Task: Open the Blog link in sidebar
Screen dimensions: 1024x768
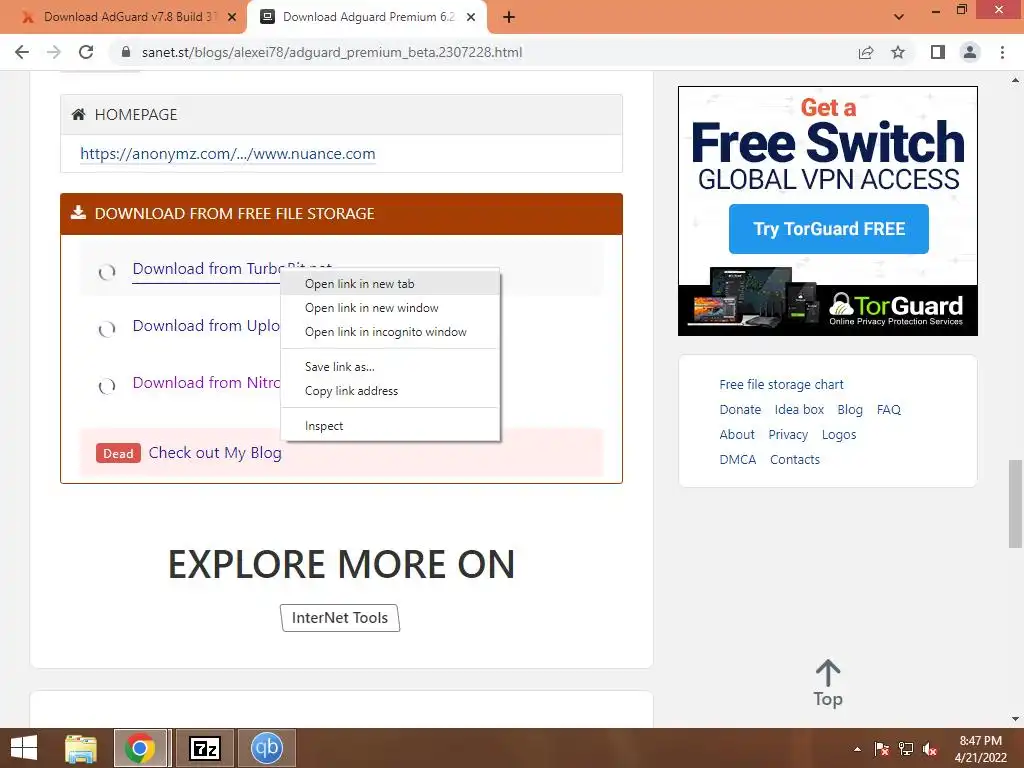Action: coord(850,409)
